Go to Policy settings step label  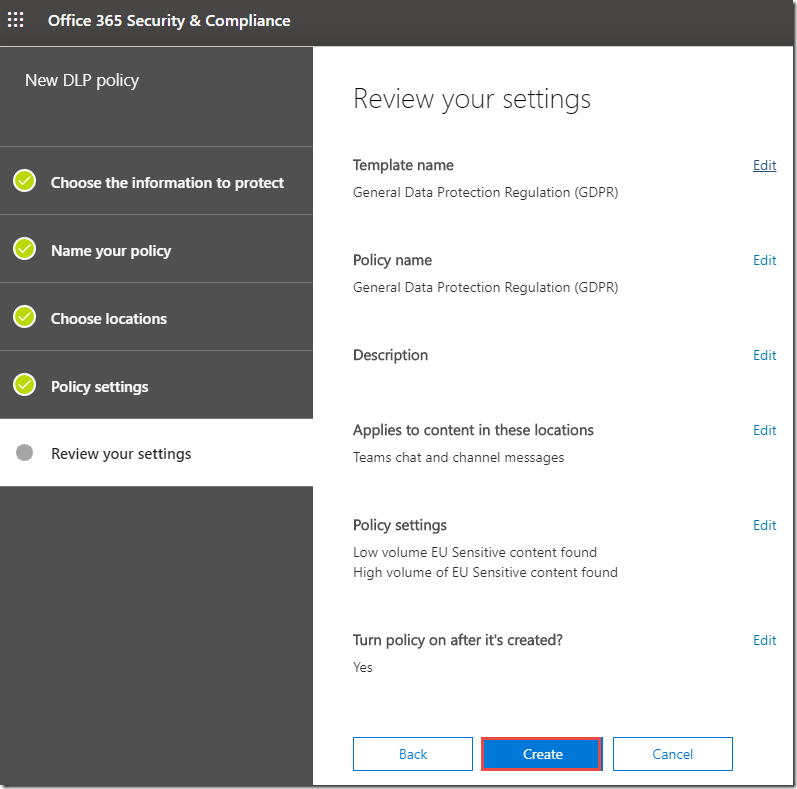(99, 387)
